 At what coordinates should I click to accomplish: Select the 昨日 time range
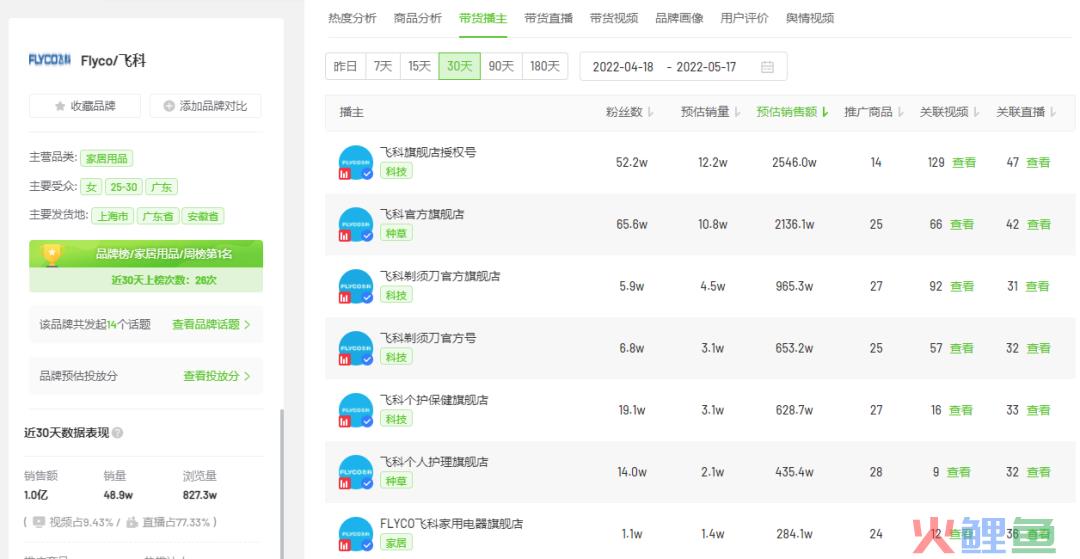345,67
